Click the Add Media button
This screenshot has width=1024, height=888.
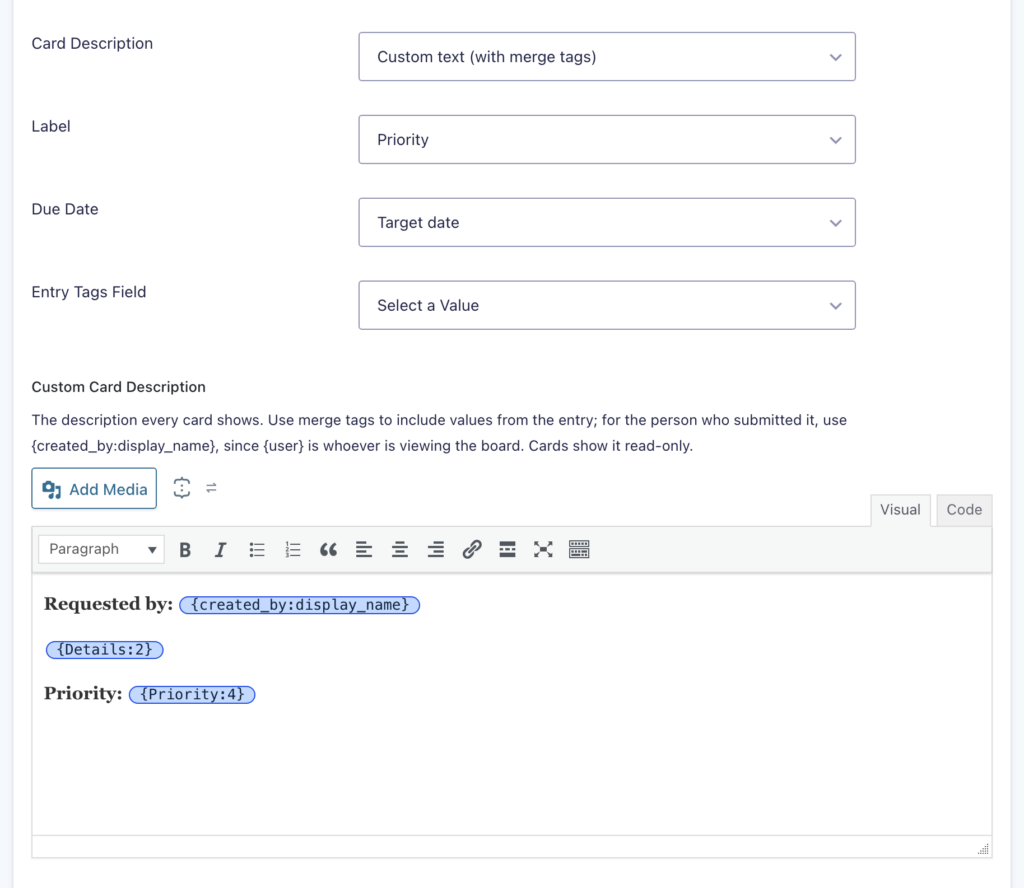(x=94, y=488)
